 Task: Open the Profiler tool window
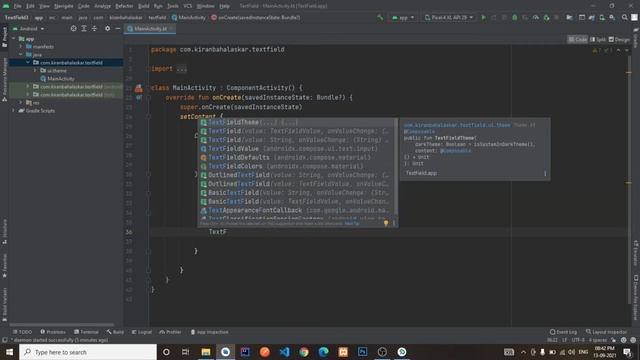click(170, 332)
